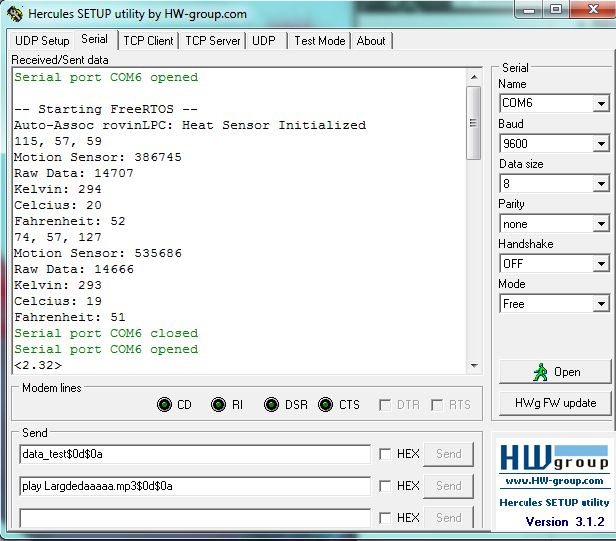
Task: Toggle the RTS checkbox
Action: 437,405
